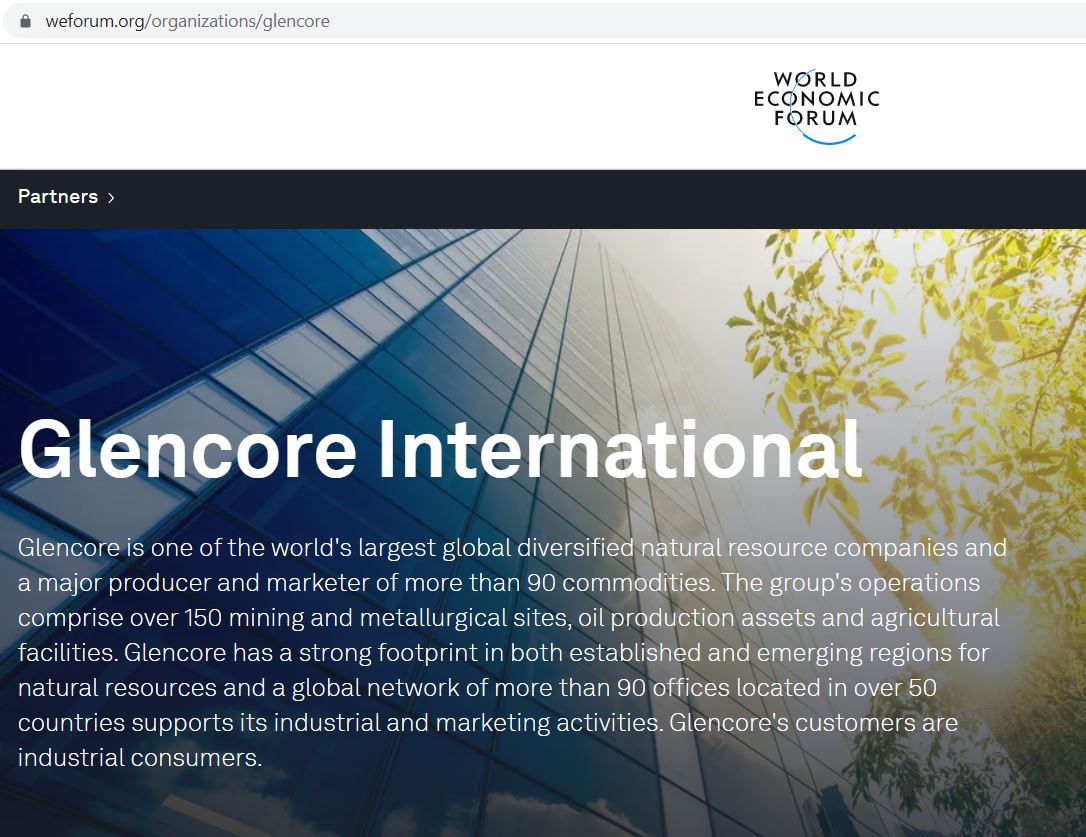Click the padlock icon in the address bar
The image size is (1086, 837).
(26, 21)
